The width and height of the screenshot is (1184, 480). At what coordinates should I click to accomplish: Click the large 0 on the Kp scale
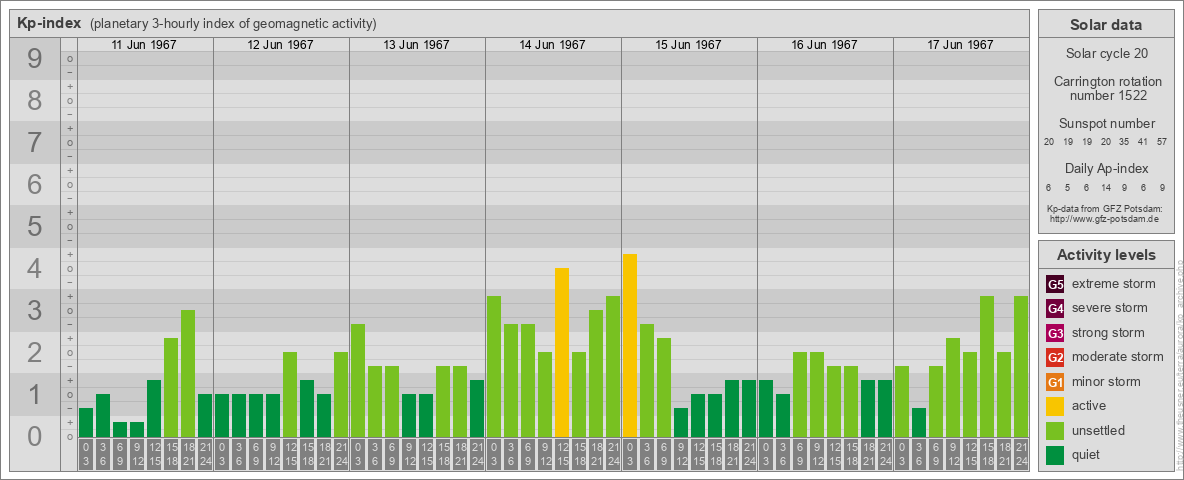point(34,435)
